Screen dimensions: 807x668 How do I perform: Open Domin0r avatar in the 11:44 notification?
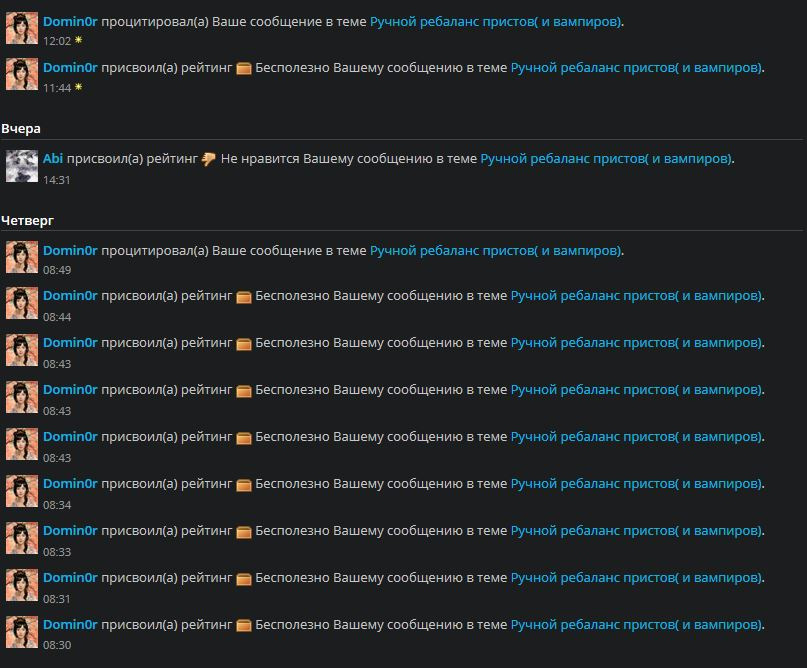[22, 74]
